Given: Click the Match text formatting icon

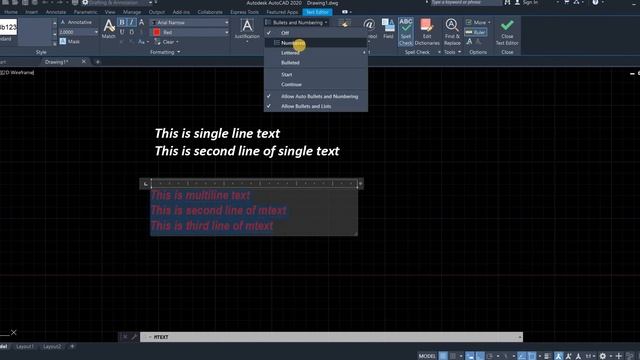Looking at the screenshot, I should [x=109, y=29].
